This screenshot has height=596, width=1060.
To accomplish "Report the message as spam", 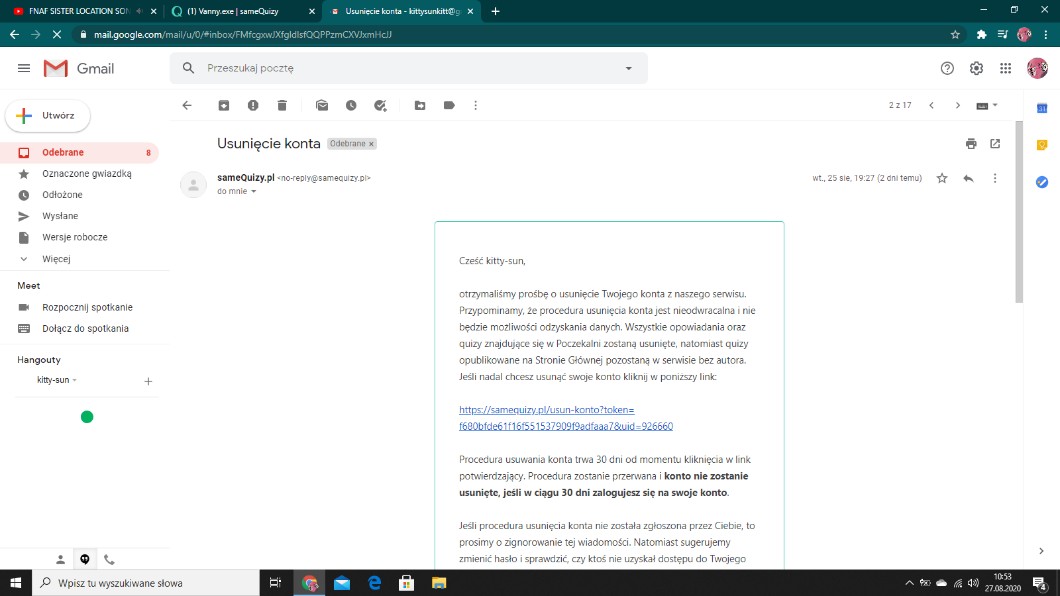I will click(x=253, y=105).
